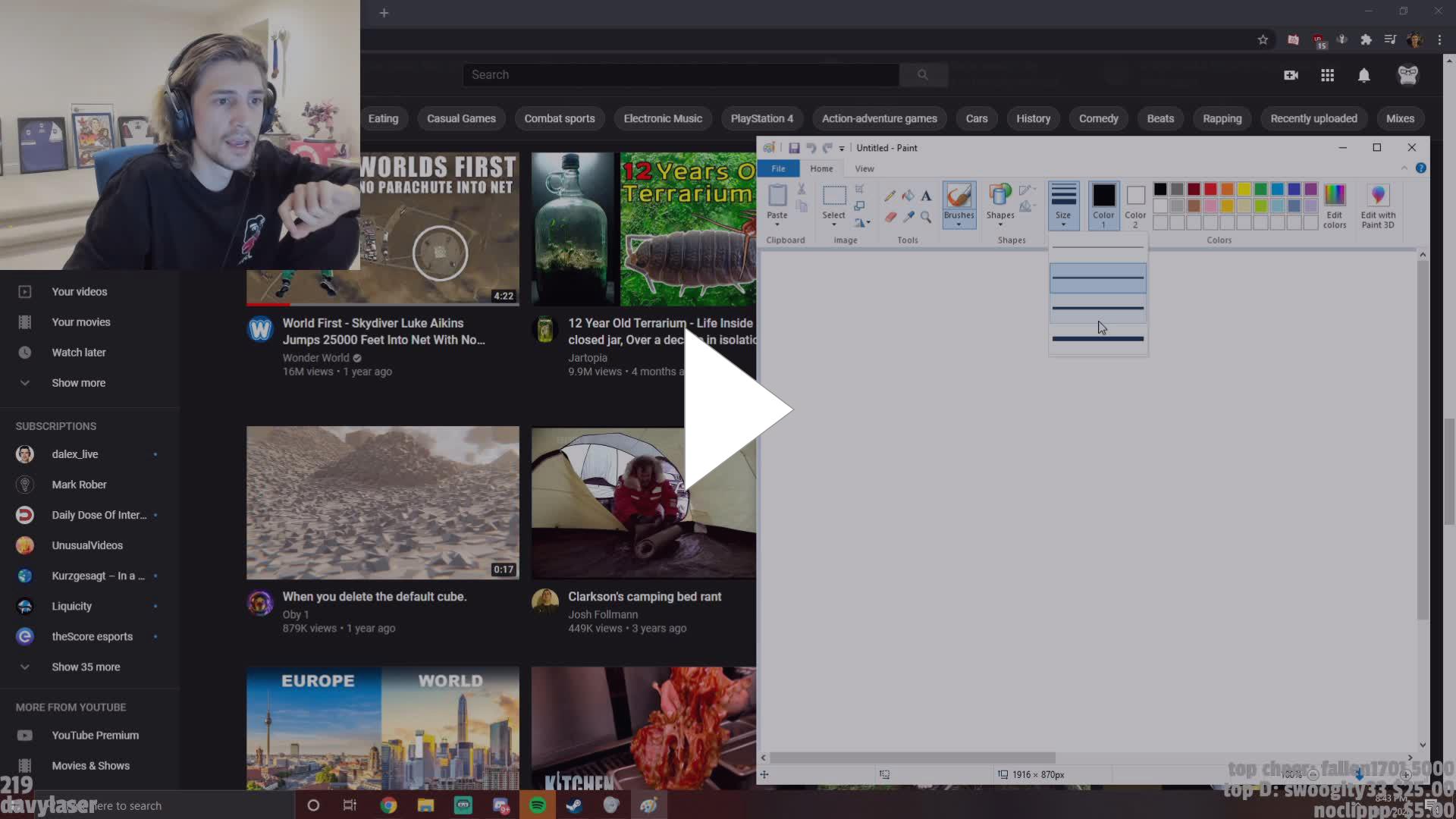Screen dimensions: 1456x819
Task: Open Your videos in YouTube sidebar
Action: (x=80, y=292)
